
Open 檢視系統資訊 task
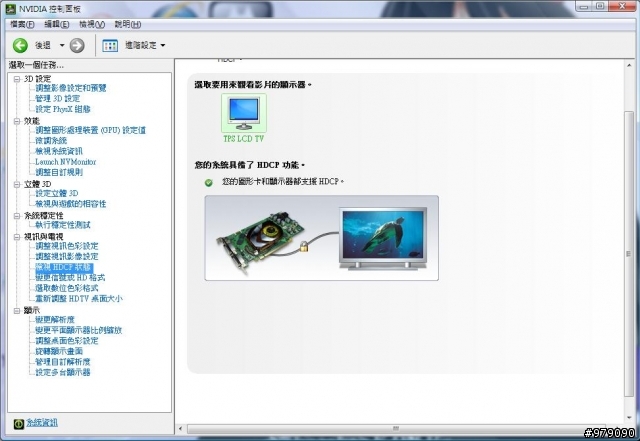click(x=59, y=151)
